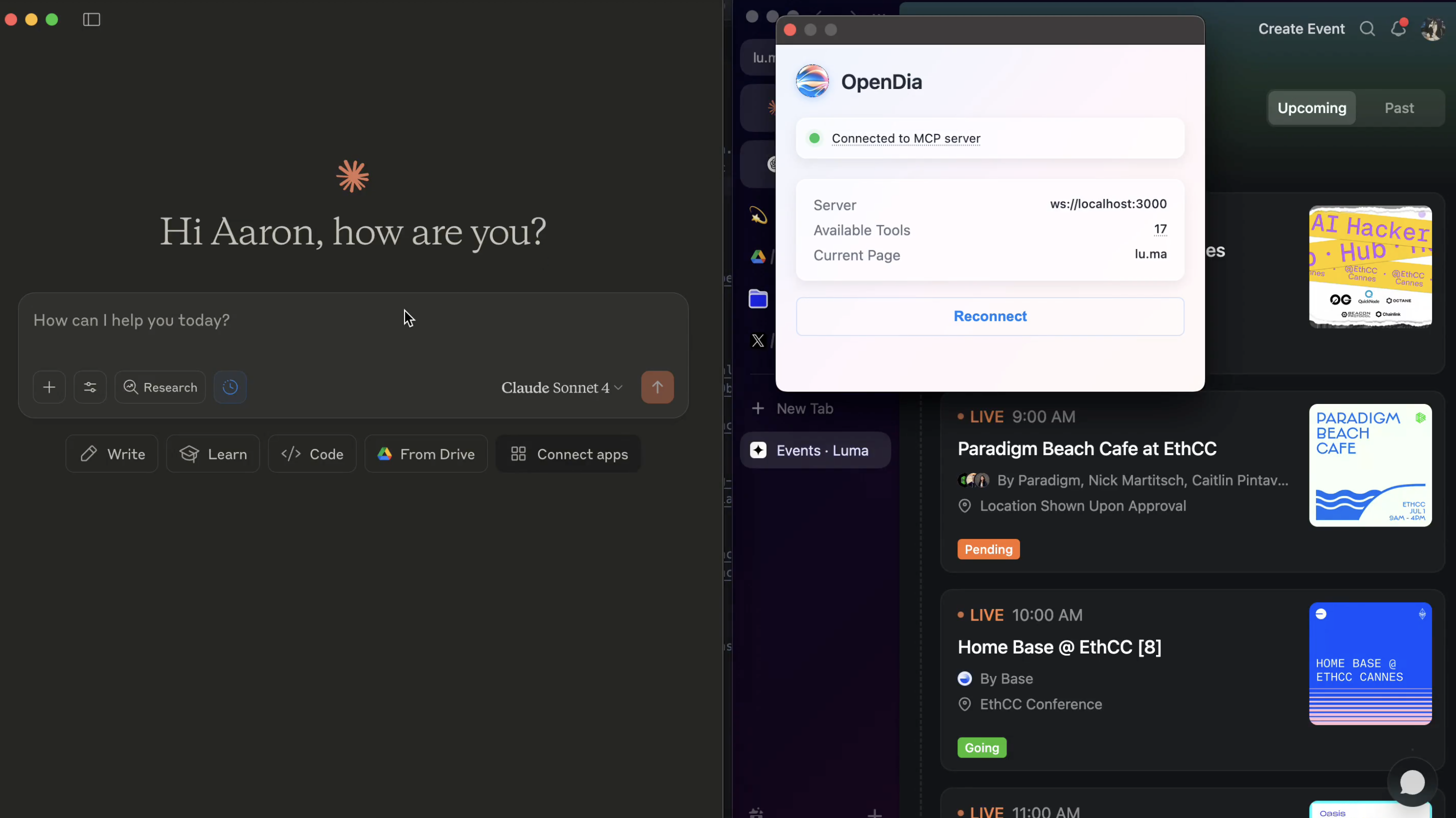Click the Research button
The height and width of the screenshot is (818, 1456).
[160, 387]
